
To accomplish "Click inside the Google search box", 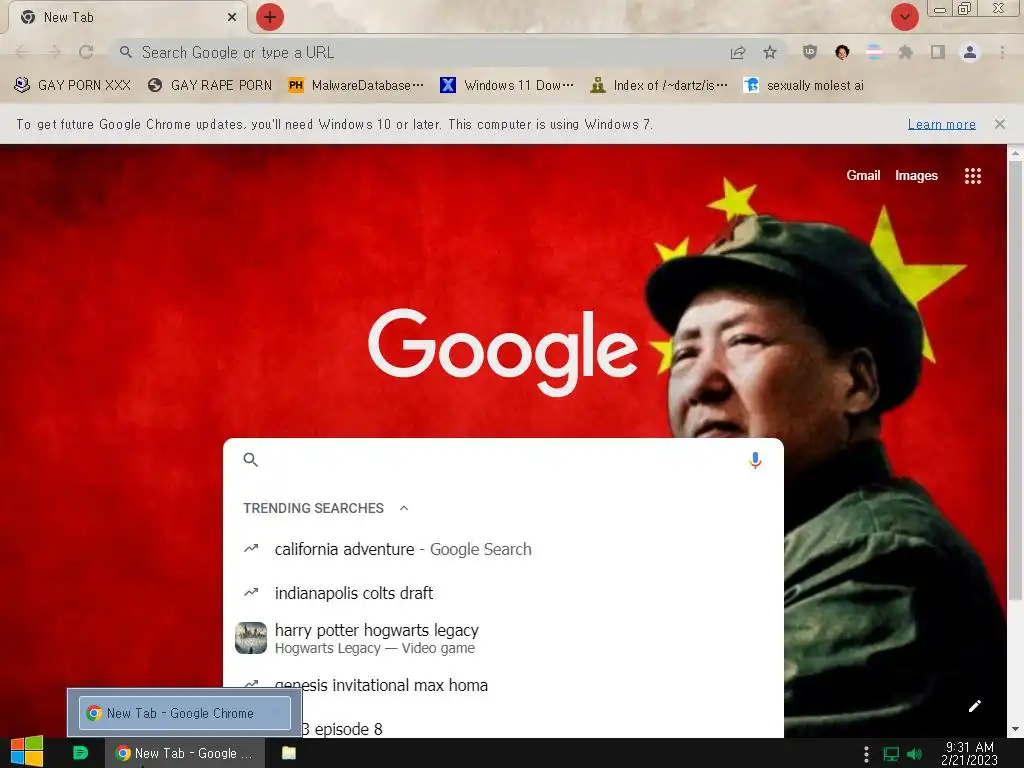I will pos(503,460).
